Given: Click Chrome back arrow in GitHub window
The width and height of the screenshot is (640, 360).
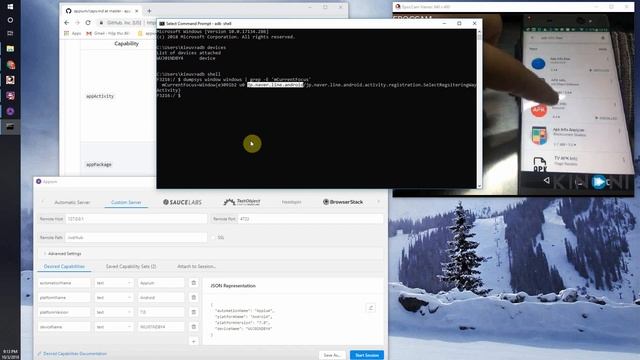Looking at the screenshot, I should (67, 22).
